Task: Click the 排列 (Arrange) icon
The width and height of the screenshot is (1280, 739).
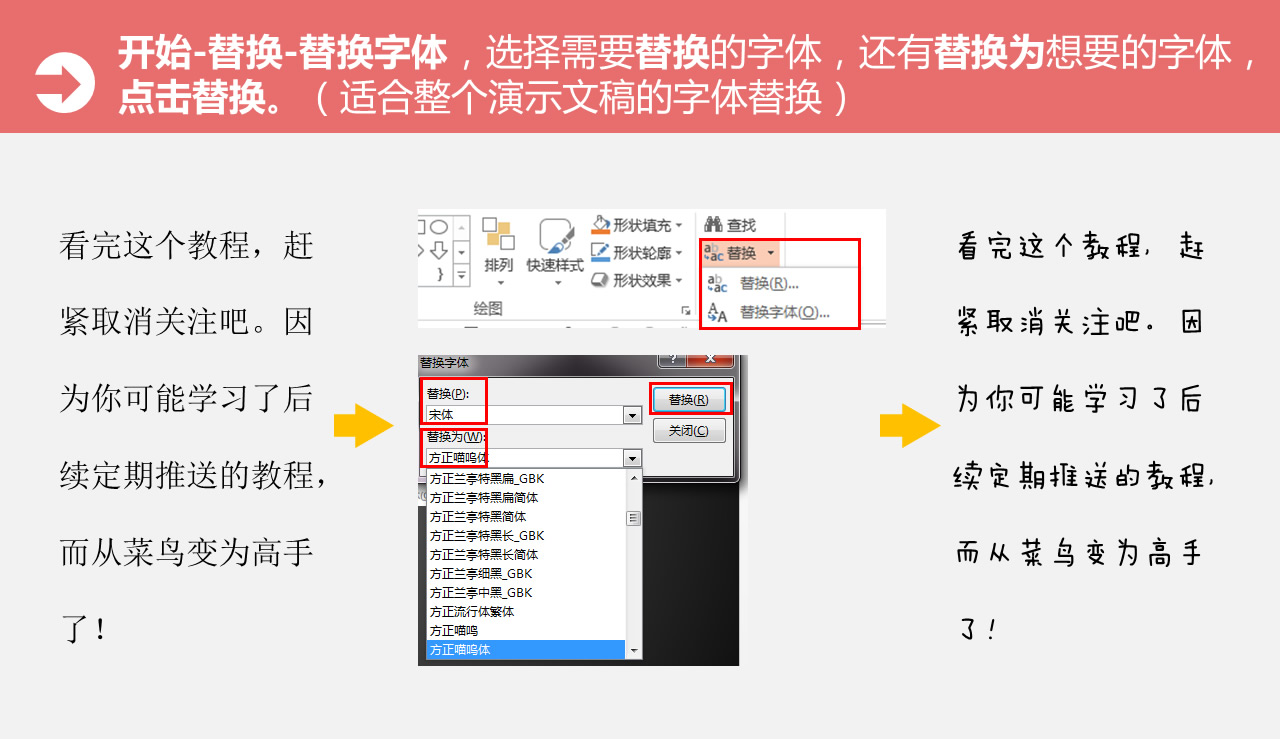Action: [497, 236]
